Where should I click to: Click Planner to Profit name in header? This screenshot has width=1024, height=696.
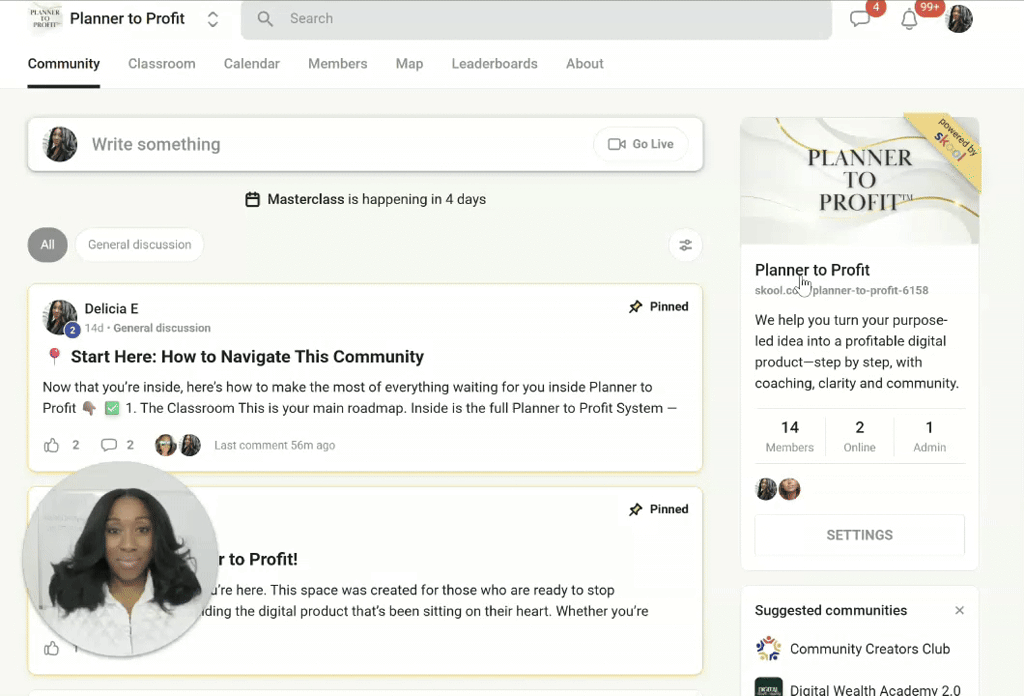(127, 18)
